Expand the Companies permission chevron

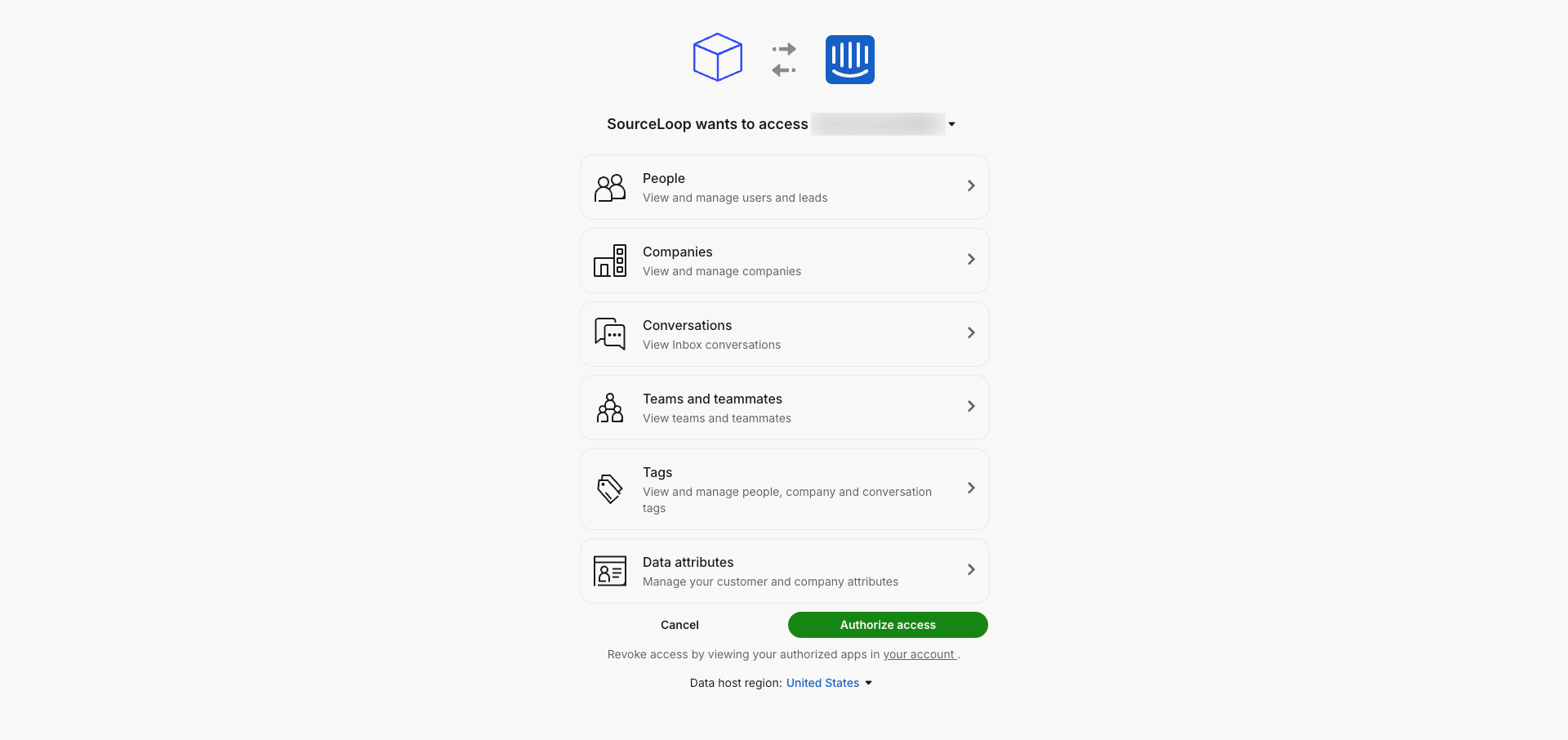971,260
